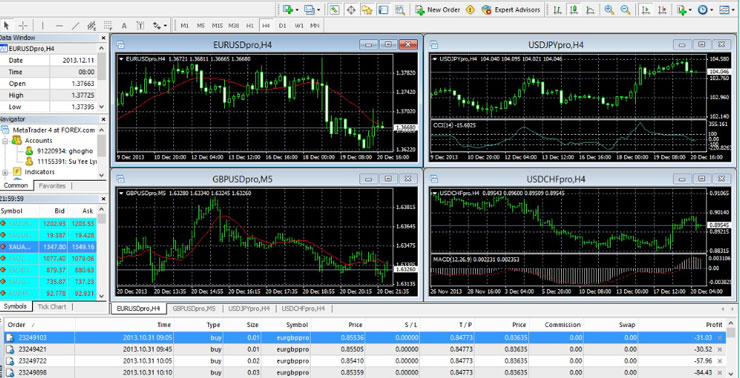740x378 pixels.
Task: Expand the Indicators tree node
Action: coord(5,172)
